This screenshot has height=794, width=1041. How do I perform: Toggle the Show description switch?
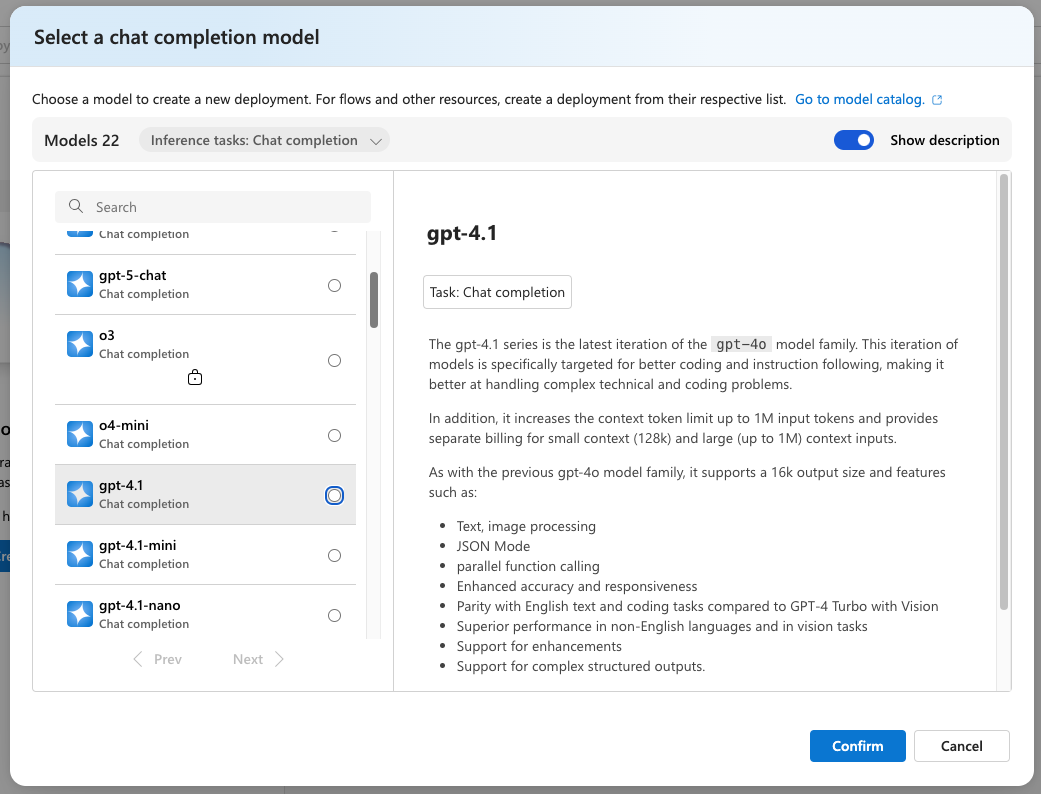coord(854,140)
